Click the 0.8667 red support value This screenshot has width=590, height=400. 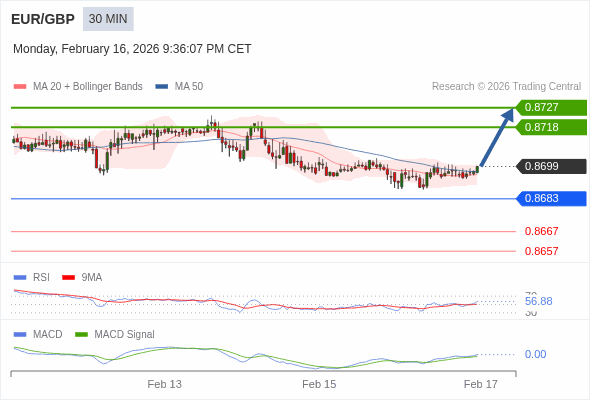[x=541, y=231]
